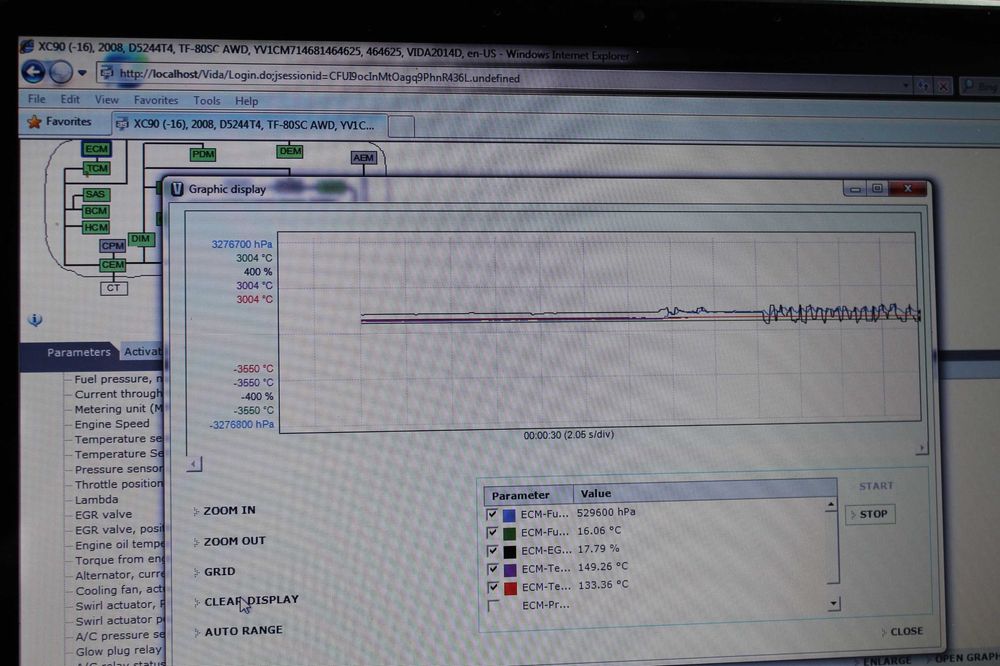Open the View menu

click(x=107, y=100)
